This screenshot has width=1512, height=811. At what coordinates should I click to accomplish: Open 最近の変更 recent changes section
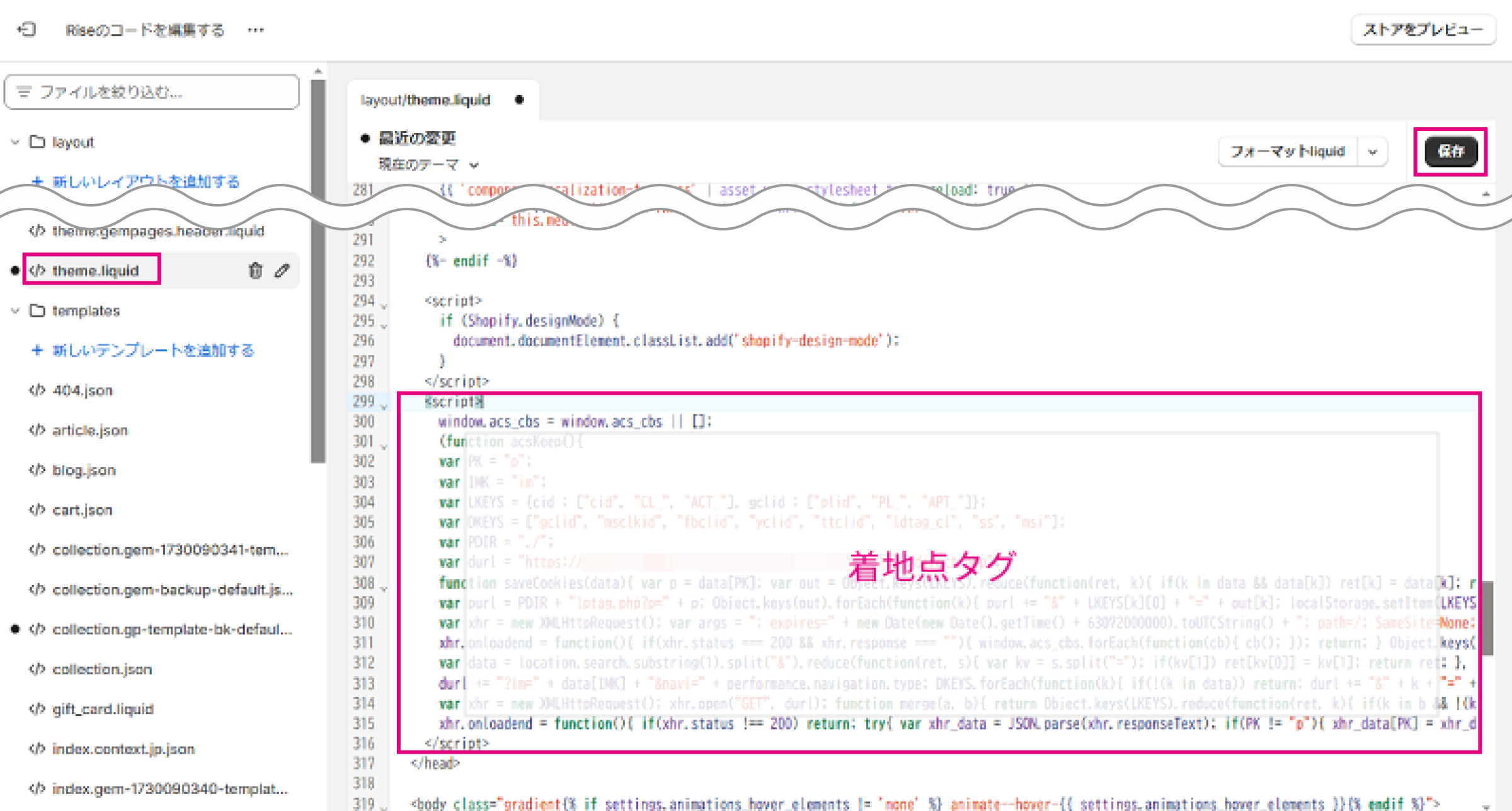417,138
